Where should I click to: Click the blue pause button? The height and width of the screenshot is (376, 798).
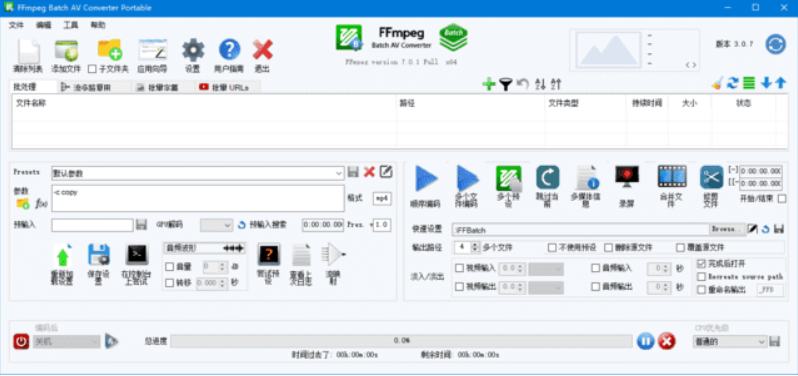[x=645, y=341]
